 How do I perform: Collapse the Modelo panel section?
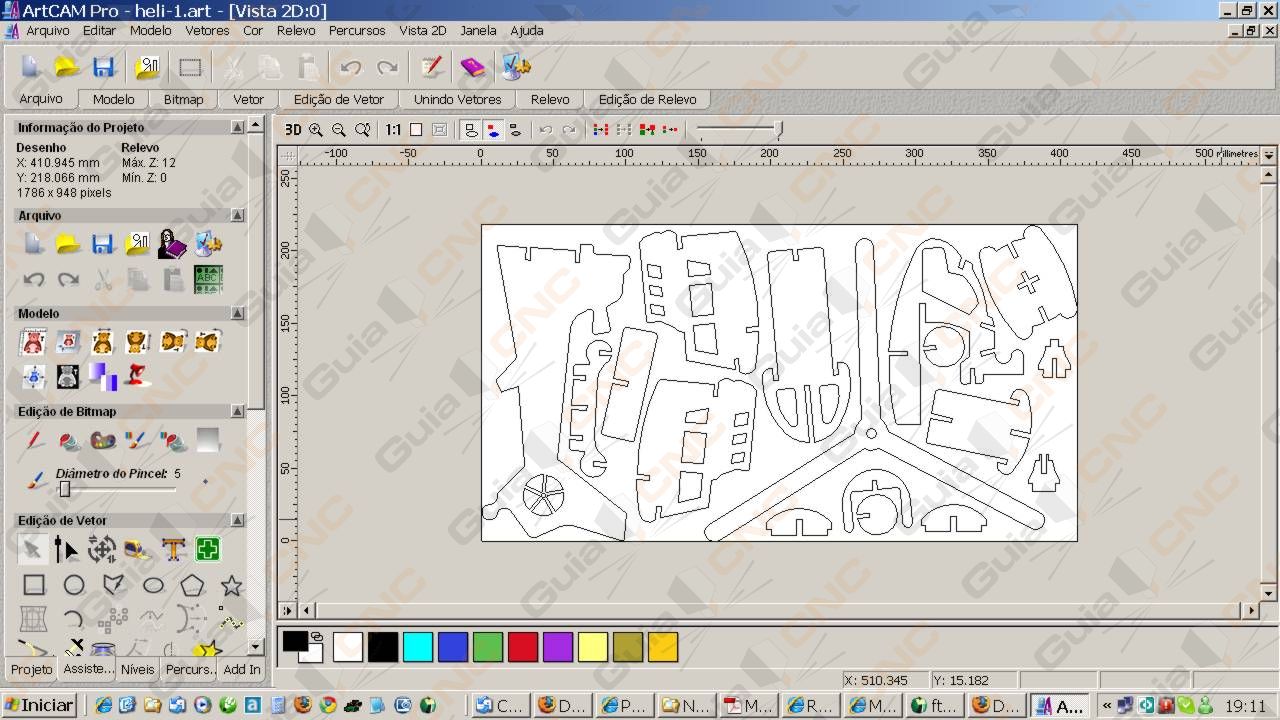coord(237,313)
